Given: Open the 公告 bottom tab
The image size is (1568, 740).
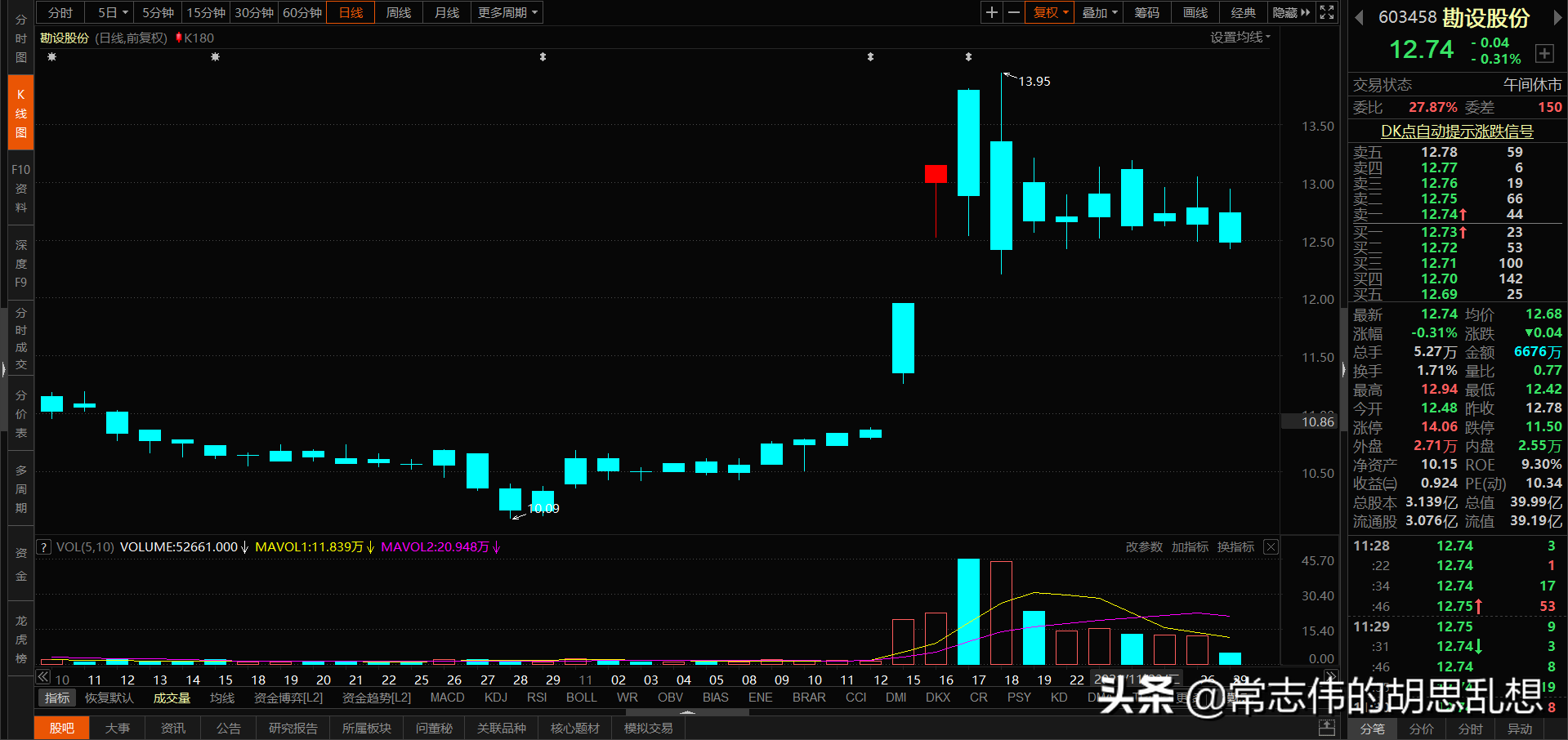Looking at the screenshot, I should [x=229, y=728].
